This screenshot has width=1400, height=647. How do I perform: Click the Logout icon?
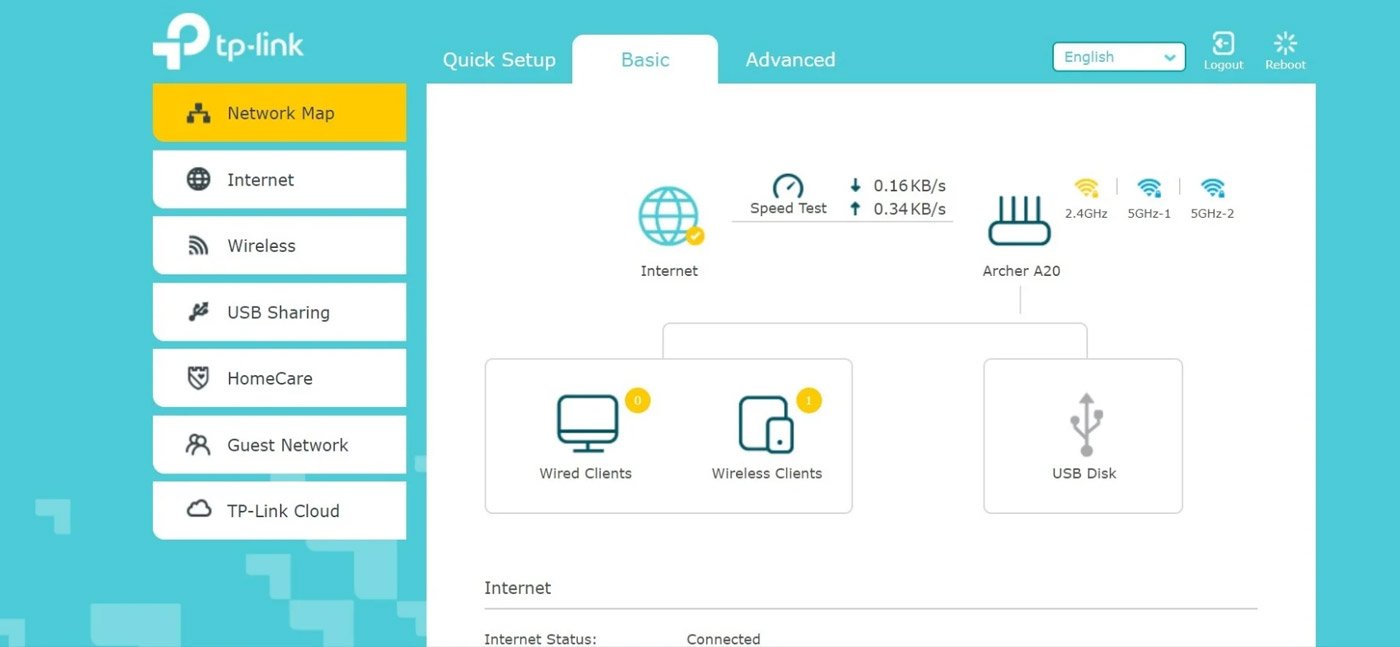click(x=1223, y=43)
